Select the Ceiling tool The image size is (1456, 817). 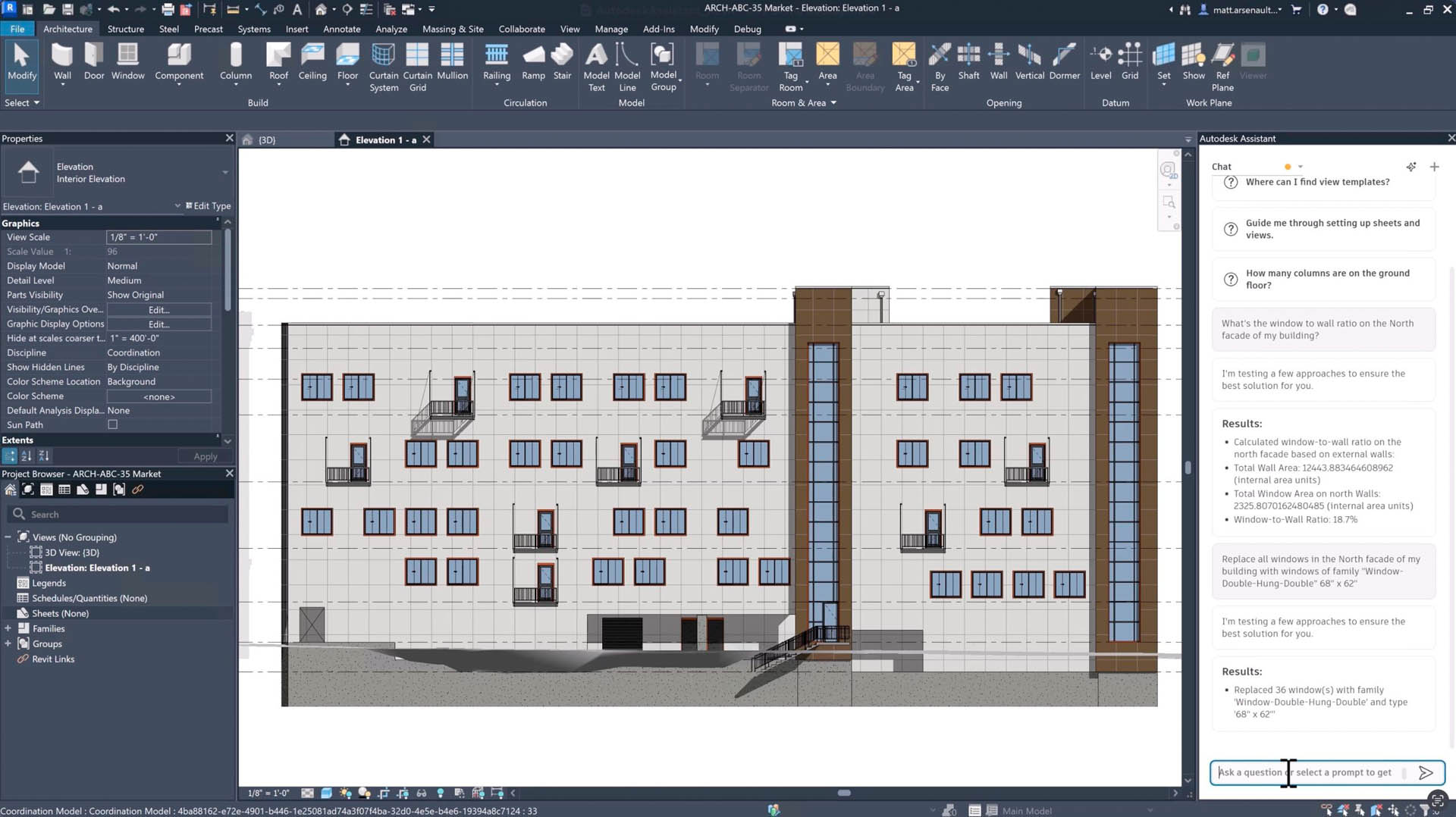[312, 59]
